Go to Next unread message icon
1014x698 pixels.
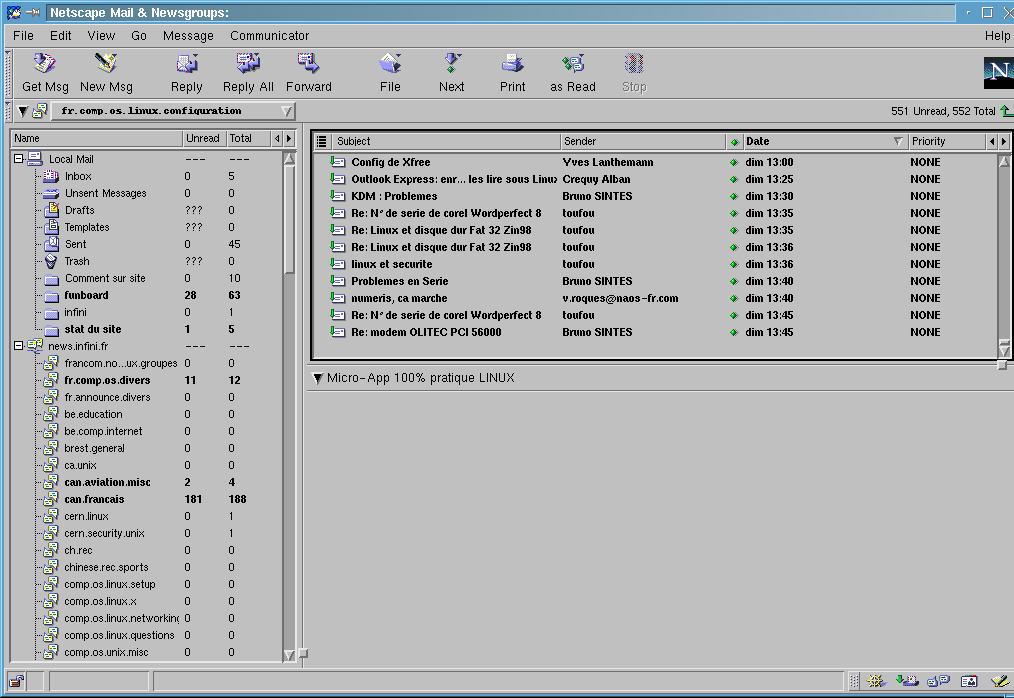451,63
